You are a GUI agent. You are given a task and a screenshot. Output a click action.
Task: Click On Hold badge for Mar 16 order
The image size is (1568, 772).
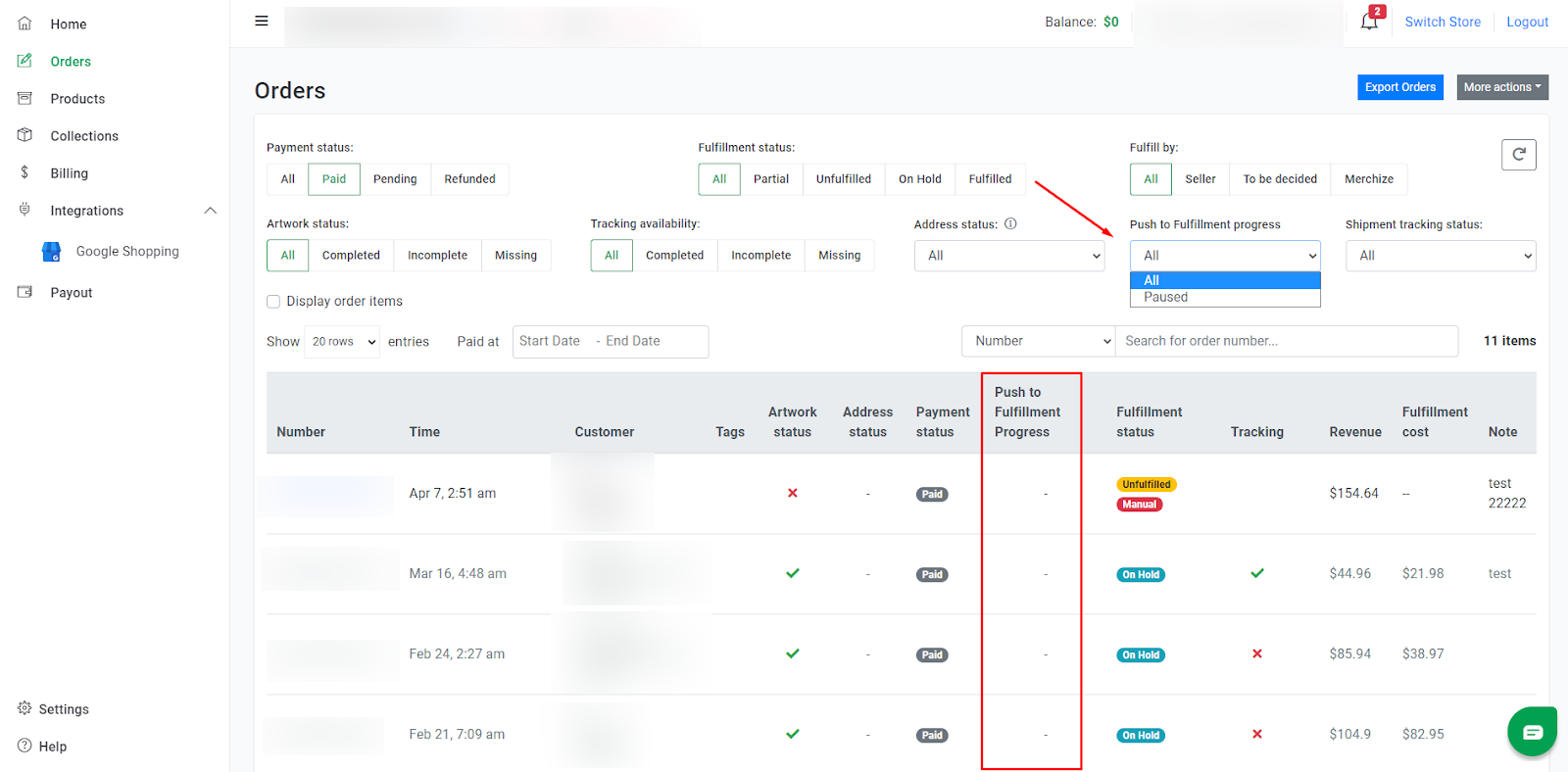point(1141,575)
